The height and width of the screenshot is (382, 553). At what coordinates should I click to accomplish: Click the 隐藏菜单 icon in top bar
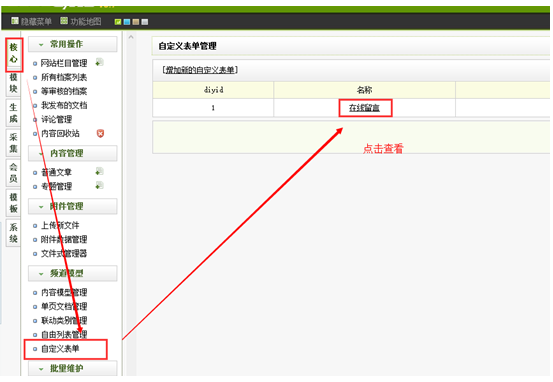(x=14, y=21)
